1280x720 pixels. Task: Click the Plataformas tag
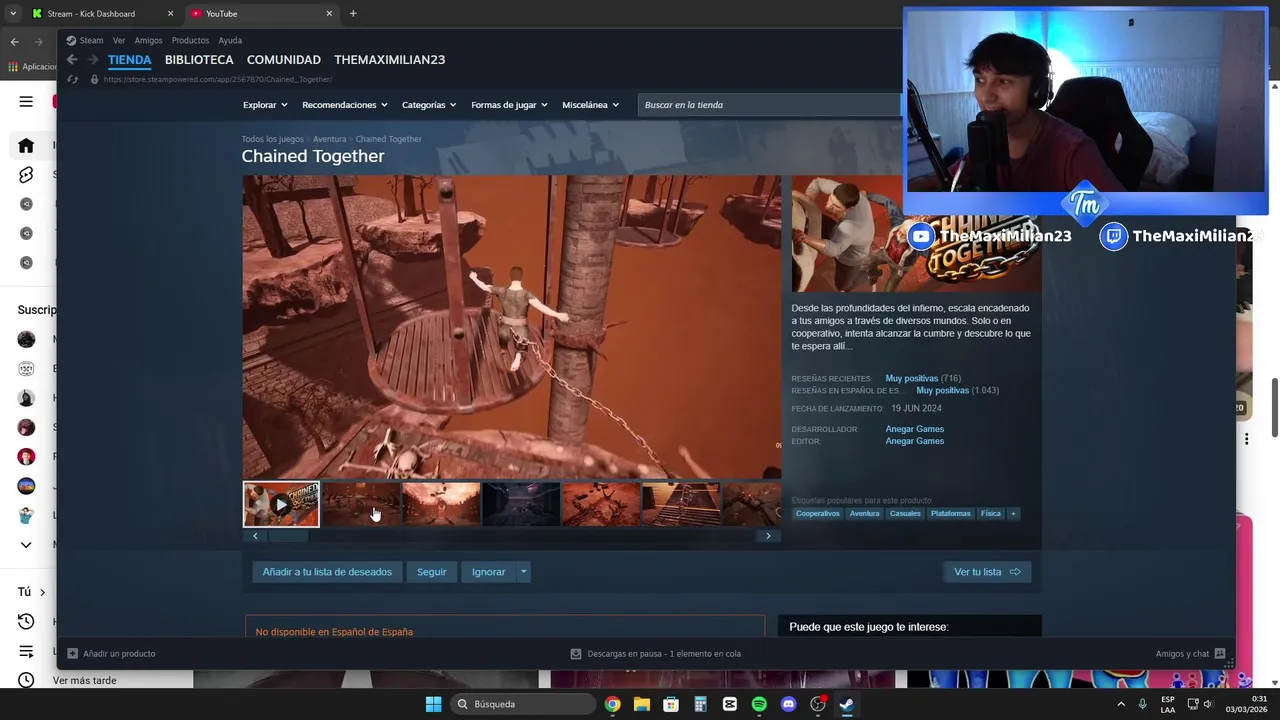coord(950,513)
